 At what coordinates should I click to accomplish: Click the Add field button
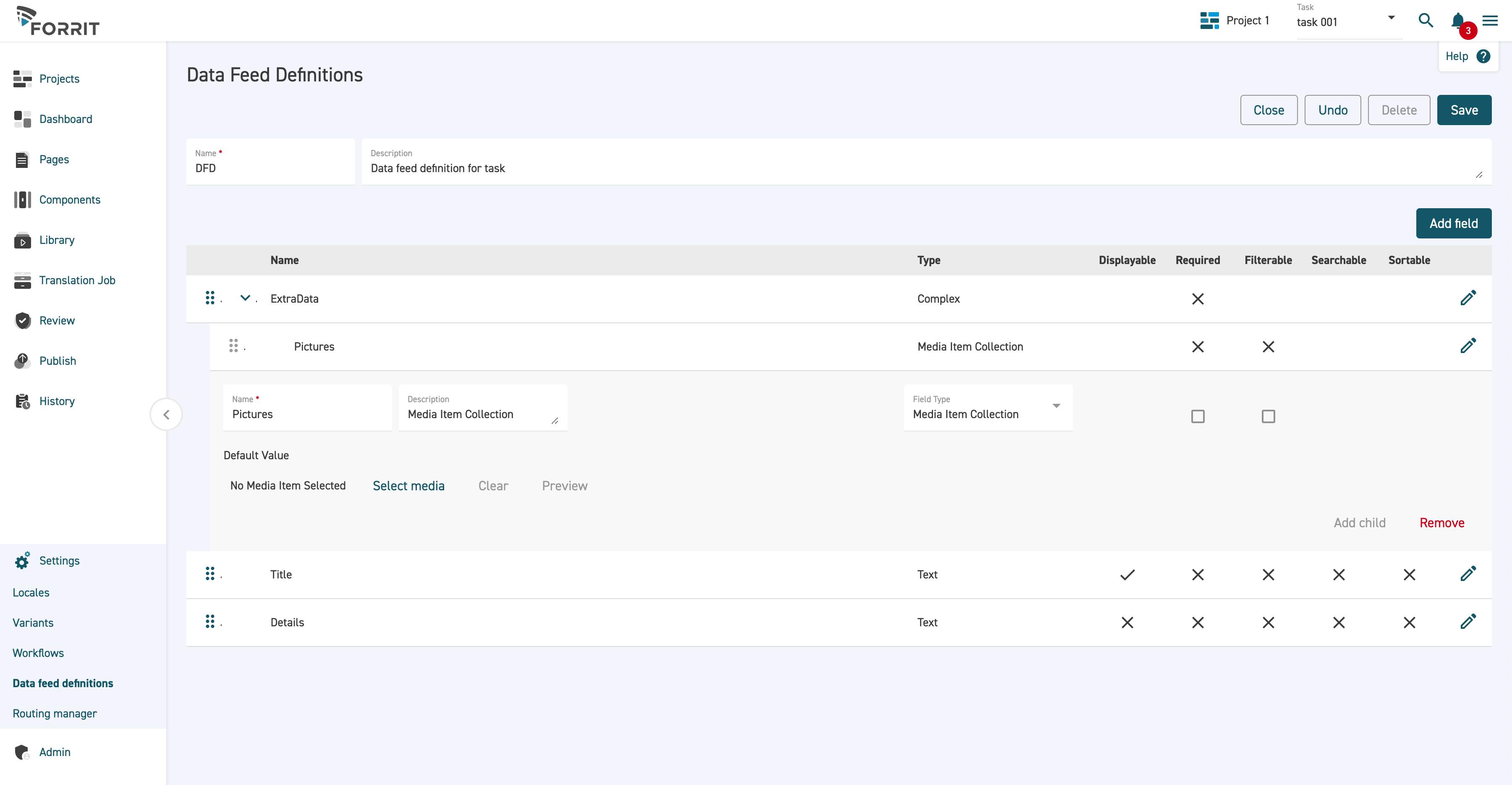pyautogui.click(x=1453, y=223)
